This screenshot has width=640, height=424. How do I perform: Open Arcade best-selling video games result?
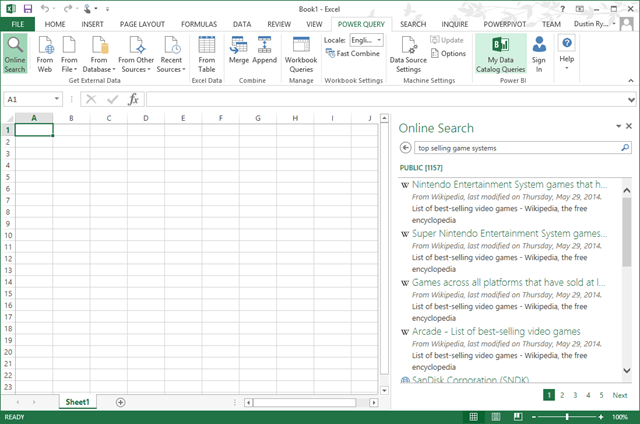click(496, 331)
